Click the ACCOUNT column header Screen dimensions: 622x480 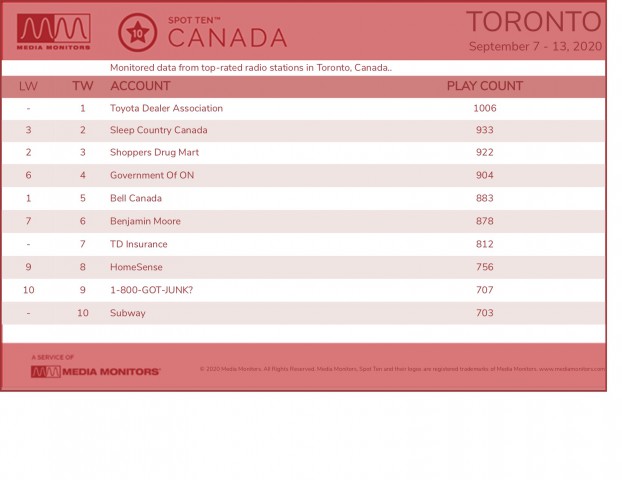pyautogui.click(x=140, y=86)
